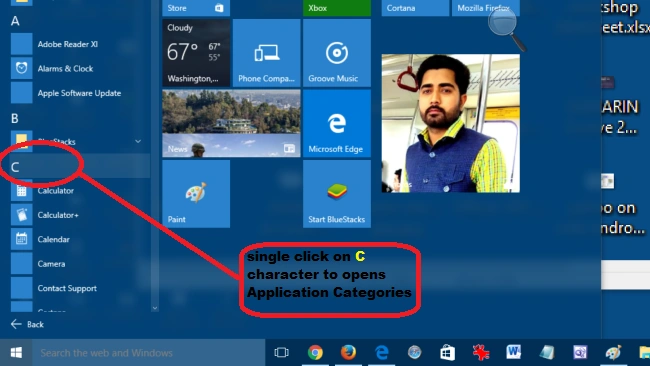Open the Phone Companion tile
The width and height of the screenshot is (650, 366).
coord(267,53)
